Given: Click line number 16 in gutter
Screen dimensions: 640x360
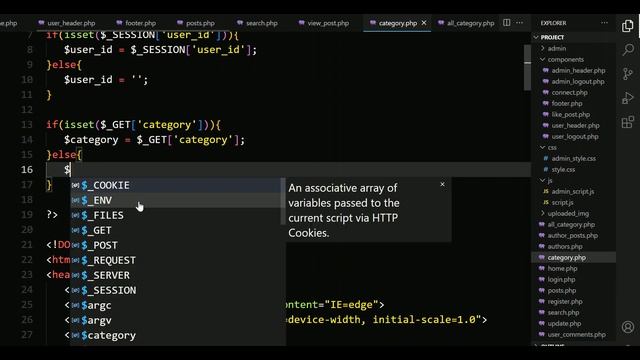Looking at the screenshot, I should (x=27, y=169).
